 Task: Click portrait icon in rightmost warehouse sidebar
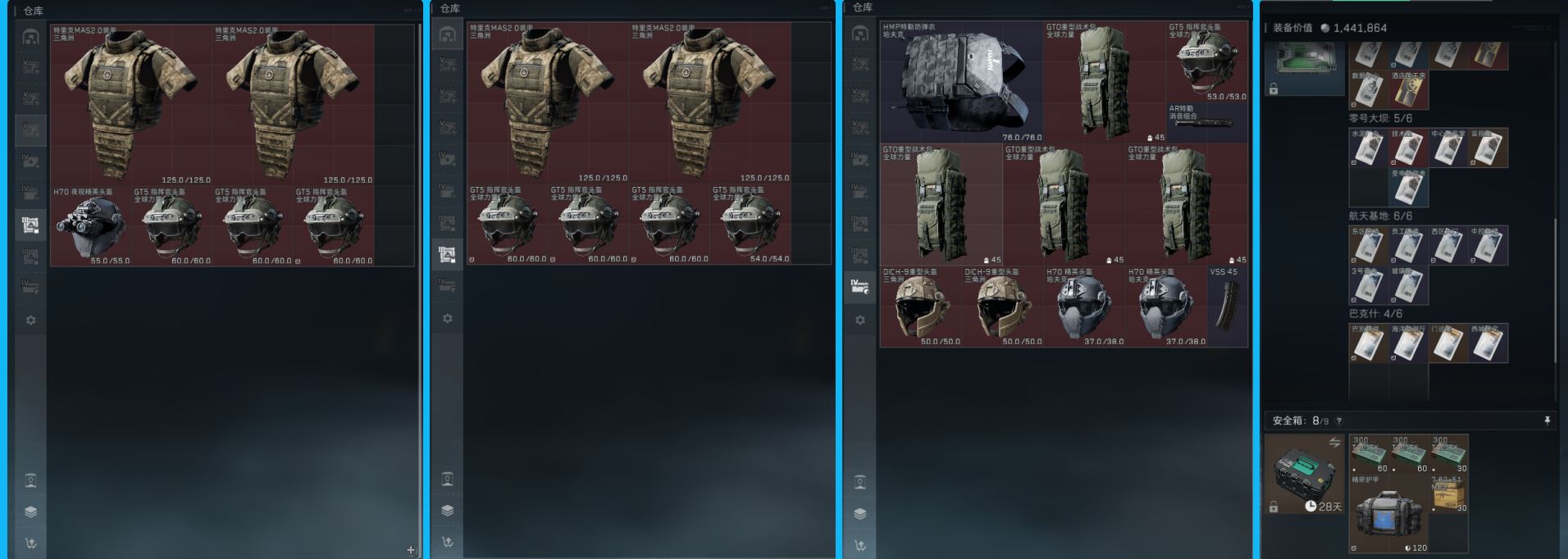pyautogui.click(x=860, y=482)
